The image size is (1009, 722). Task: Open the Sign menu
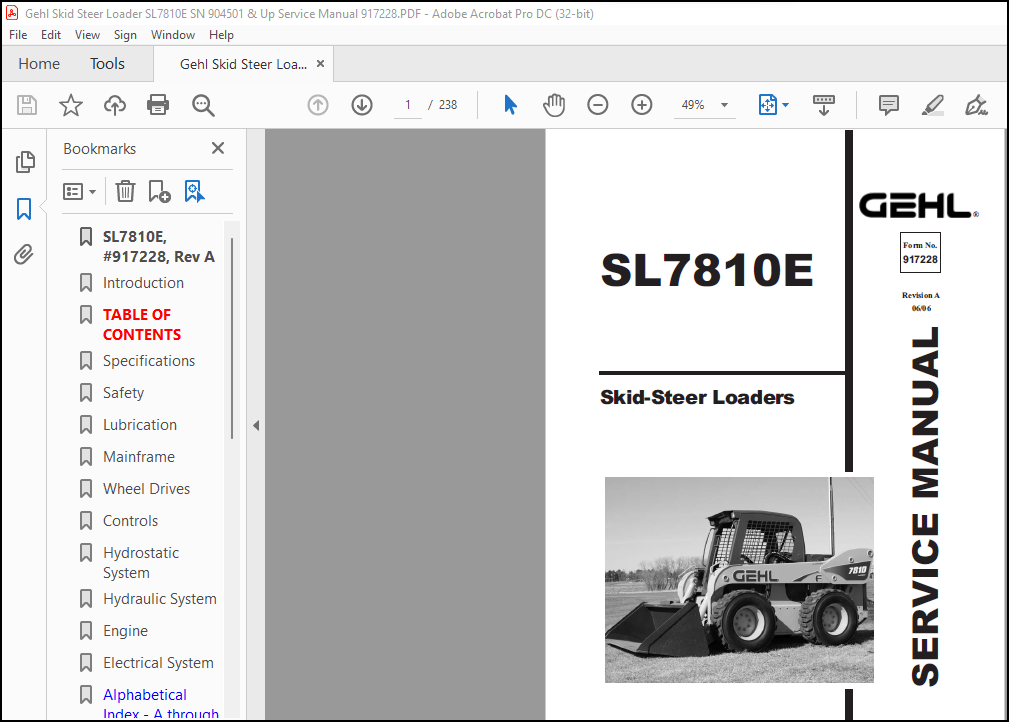tap(125, 35)
